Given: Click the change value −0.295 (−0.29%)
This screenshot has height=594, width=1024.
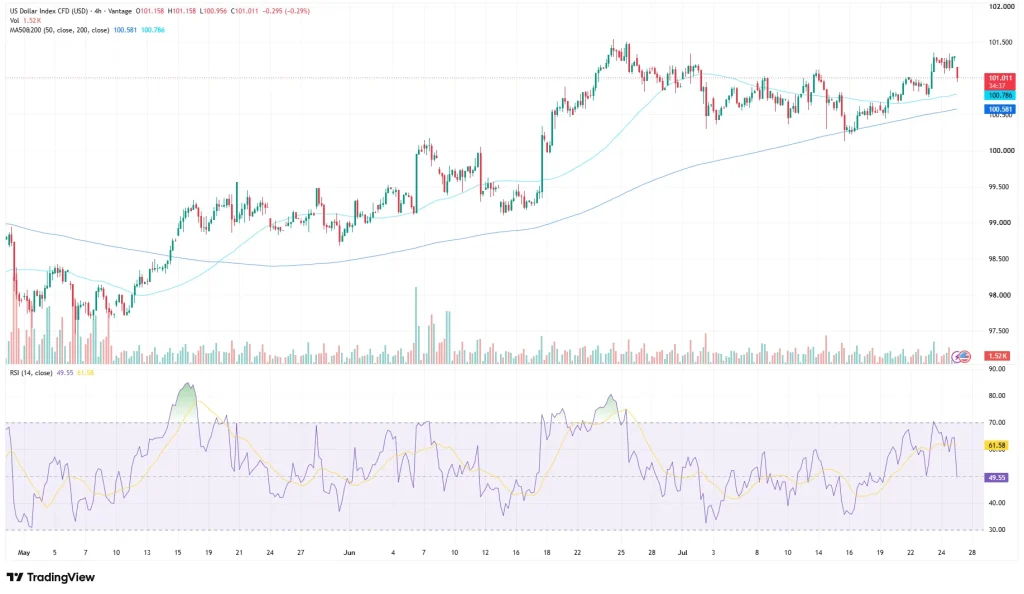Looking at the screenshot, I should [x=286, y=11].
